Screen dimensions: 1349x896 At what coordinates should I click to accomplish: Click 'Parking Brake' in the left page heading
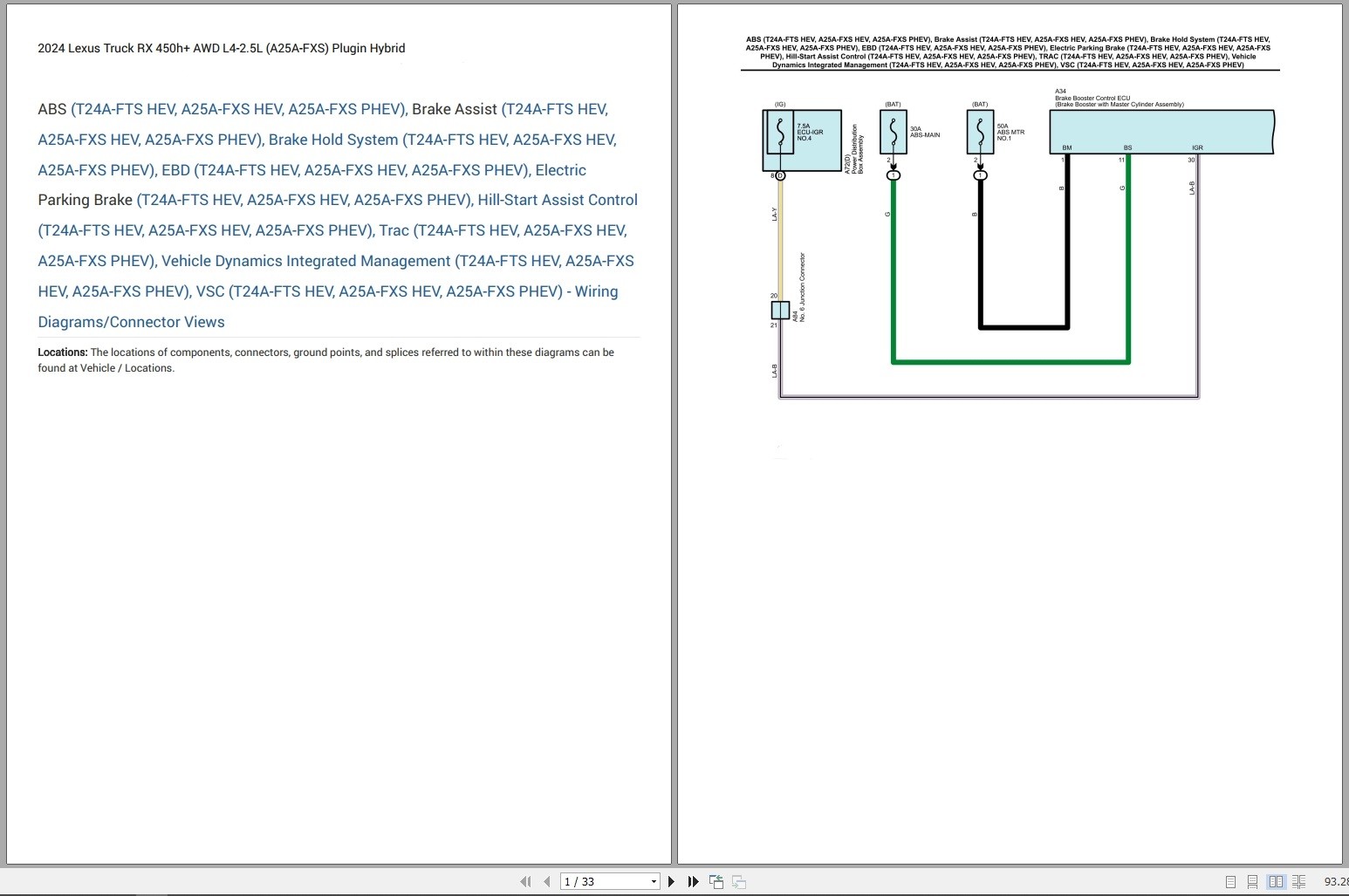coord(86,200)
